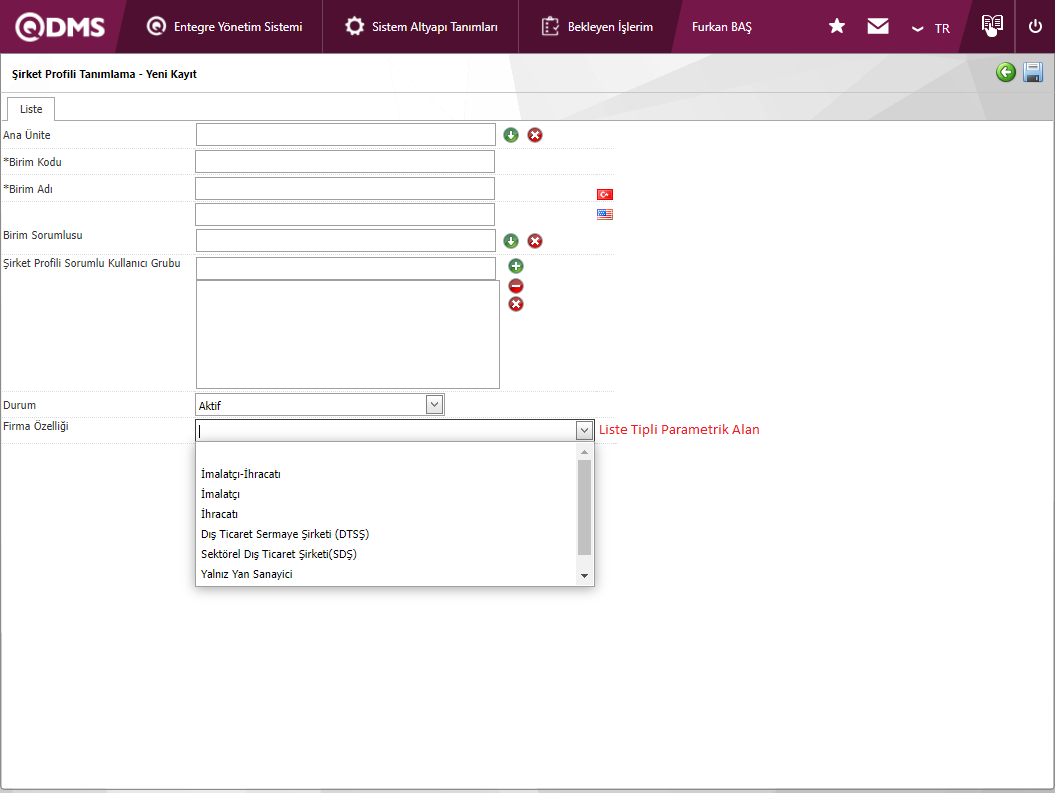Viewport: 1055px width, 793px height.
Task: Click the power logout icon
Action: [x=1035, y=27]
